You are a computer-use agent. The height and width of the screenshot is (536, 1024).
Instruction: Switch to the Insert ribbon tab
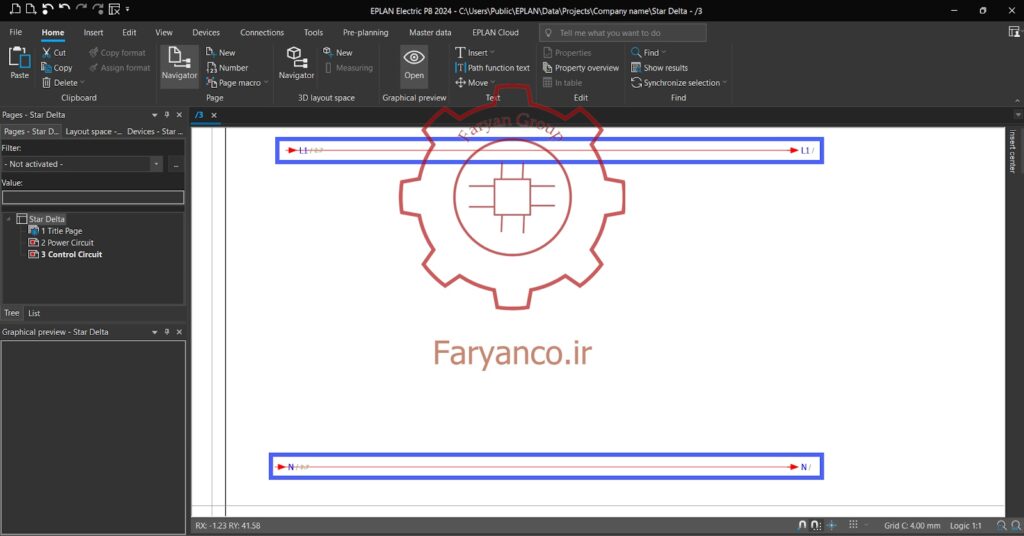93,32
